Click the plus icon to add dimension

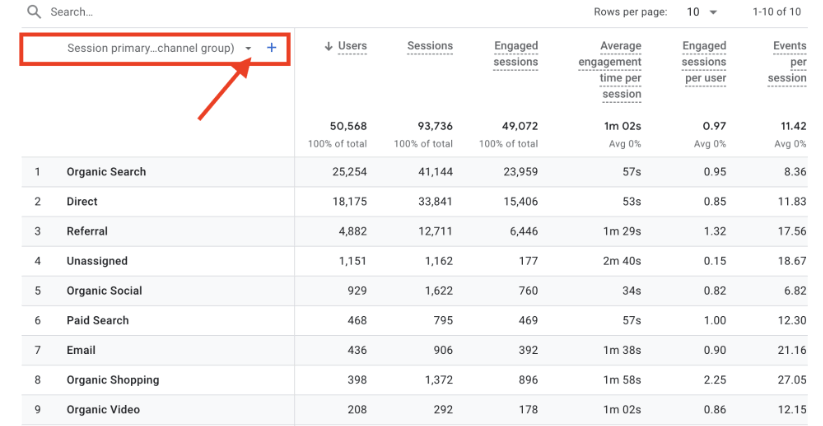pyautogui.click(x=272, y=48)
